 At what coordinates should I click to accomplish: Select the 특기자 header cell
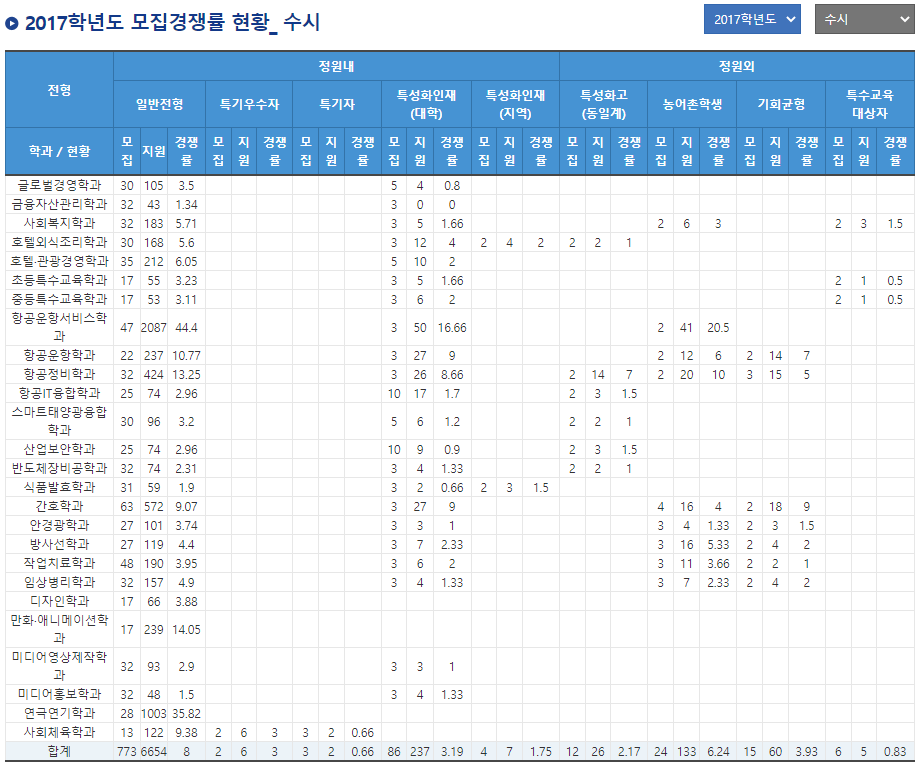[337, 104]
